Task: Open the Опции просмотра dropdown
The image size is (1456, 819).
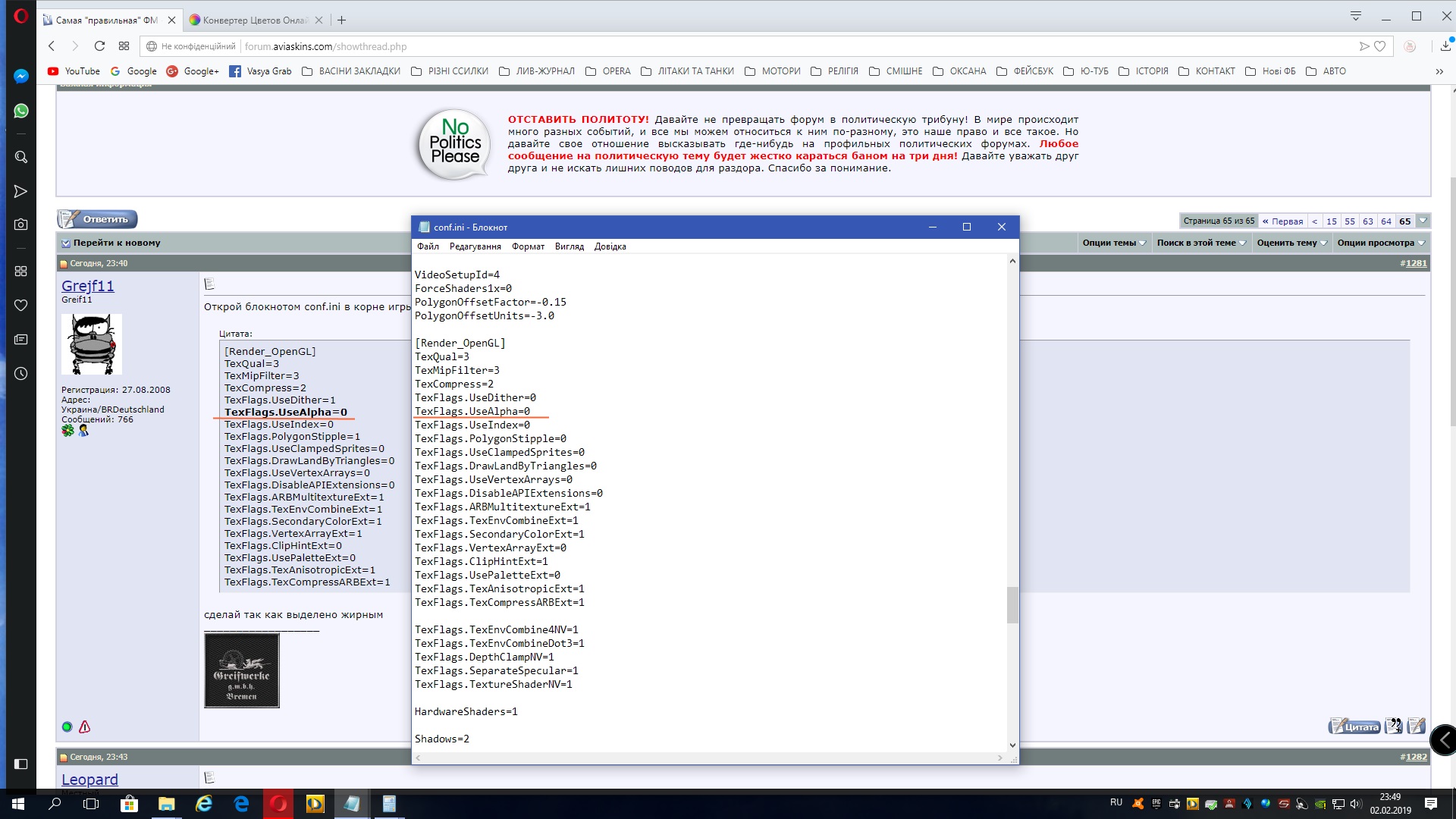Action: coord(1380,243)
